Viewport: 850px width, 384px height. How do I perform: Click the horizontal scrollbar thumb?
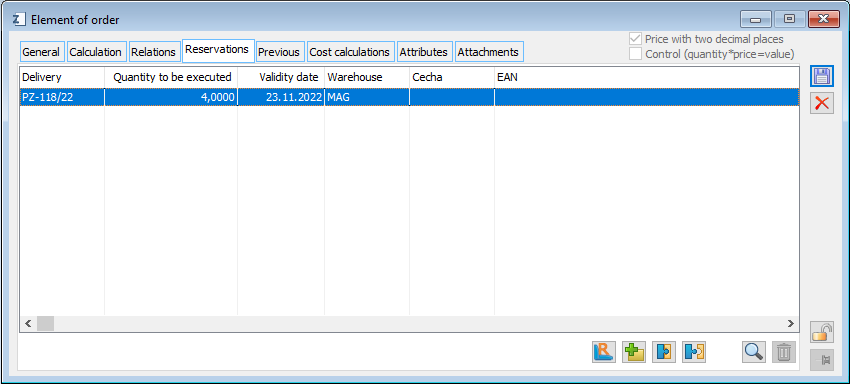coord(45,323)
